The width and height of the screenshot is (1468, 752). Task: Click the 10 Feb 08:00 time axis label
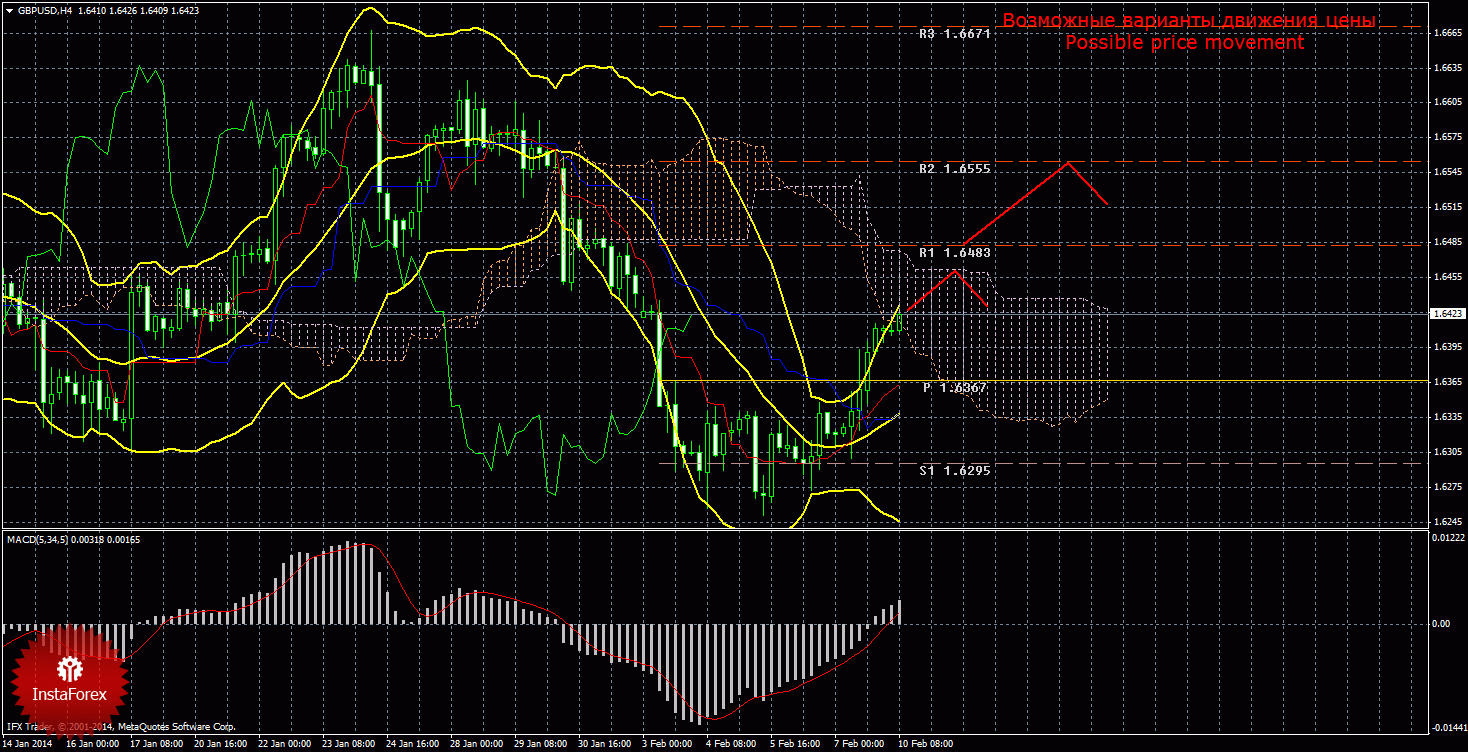click(x=925, y=744)
